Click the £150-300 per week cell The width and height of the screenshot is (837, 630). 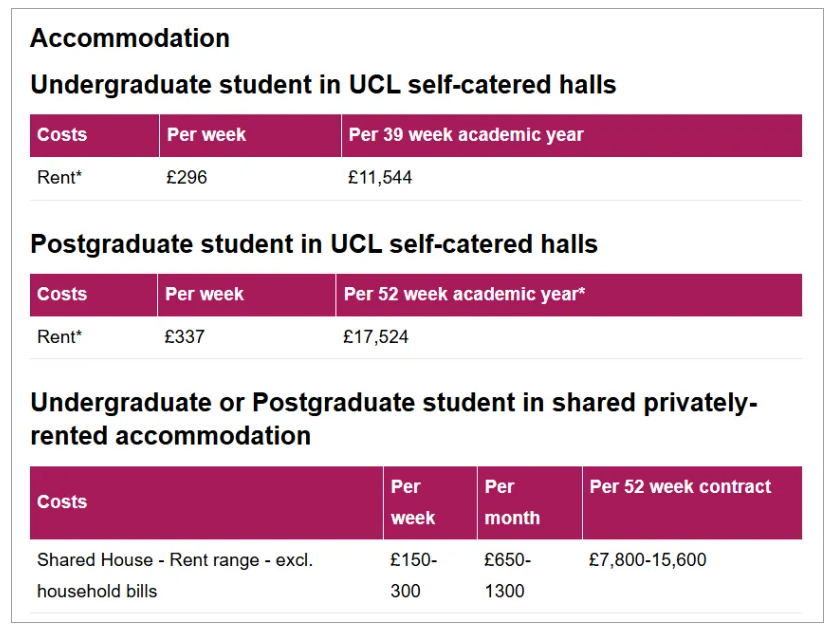[413, 575]
